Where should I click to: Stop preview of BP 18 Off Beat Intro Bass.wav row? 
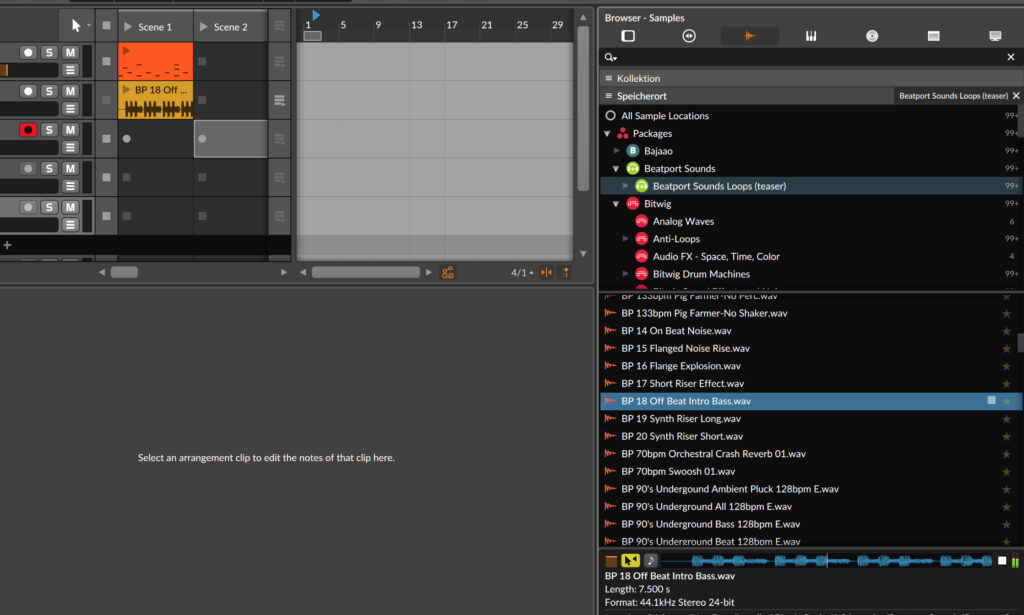(991, 400)
